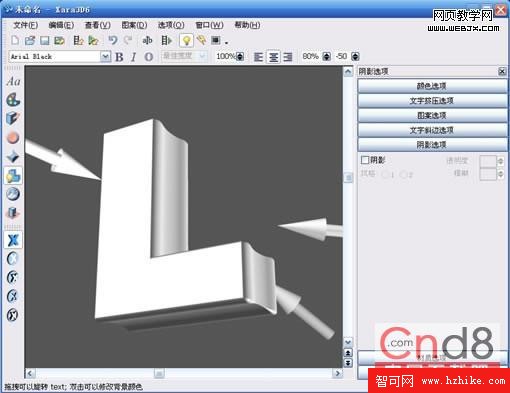Expand the Arial Black font dropdown
The width and height of the screenshot is (510, 393).
coord(105,57)
